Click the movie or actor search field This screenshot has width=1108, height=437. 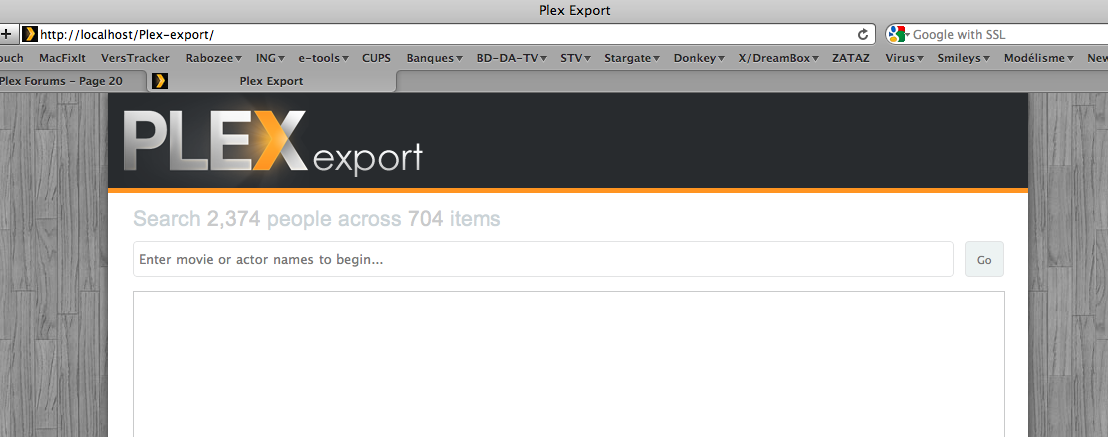[x=543, y=260]
